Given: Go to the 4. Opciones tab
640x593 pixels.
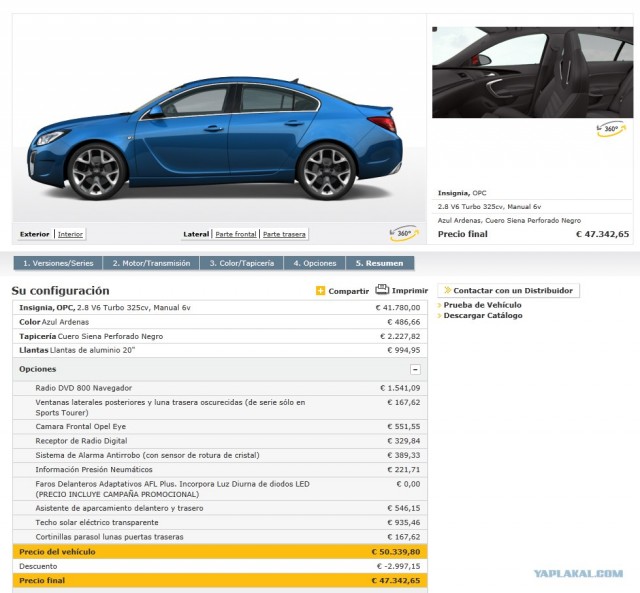Looking at the screenshot, I should coord(315,263).
